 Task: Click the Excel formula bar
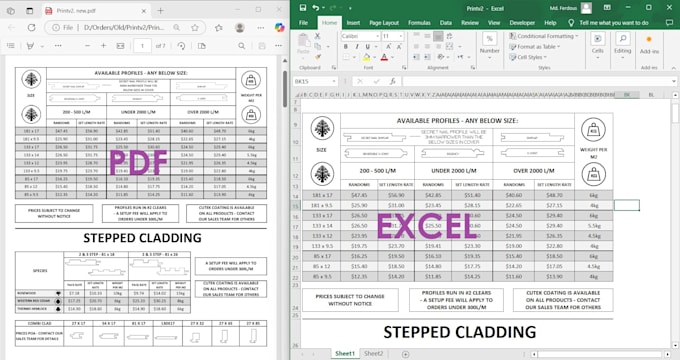pyautogui.click(x=537, y=81)
